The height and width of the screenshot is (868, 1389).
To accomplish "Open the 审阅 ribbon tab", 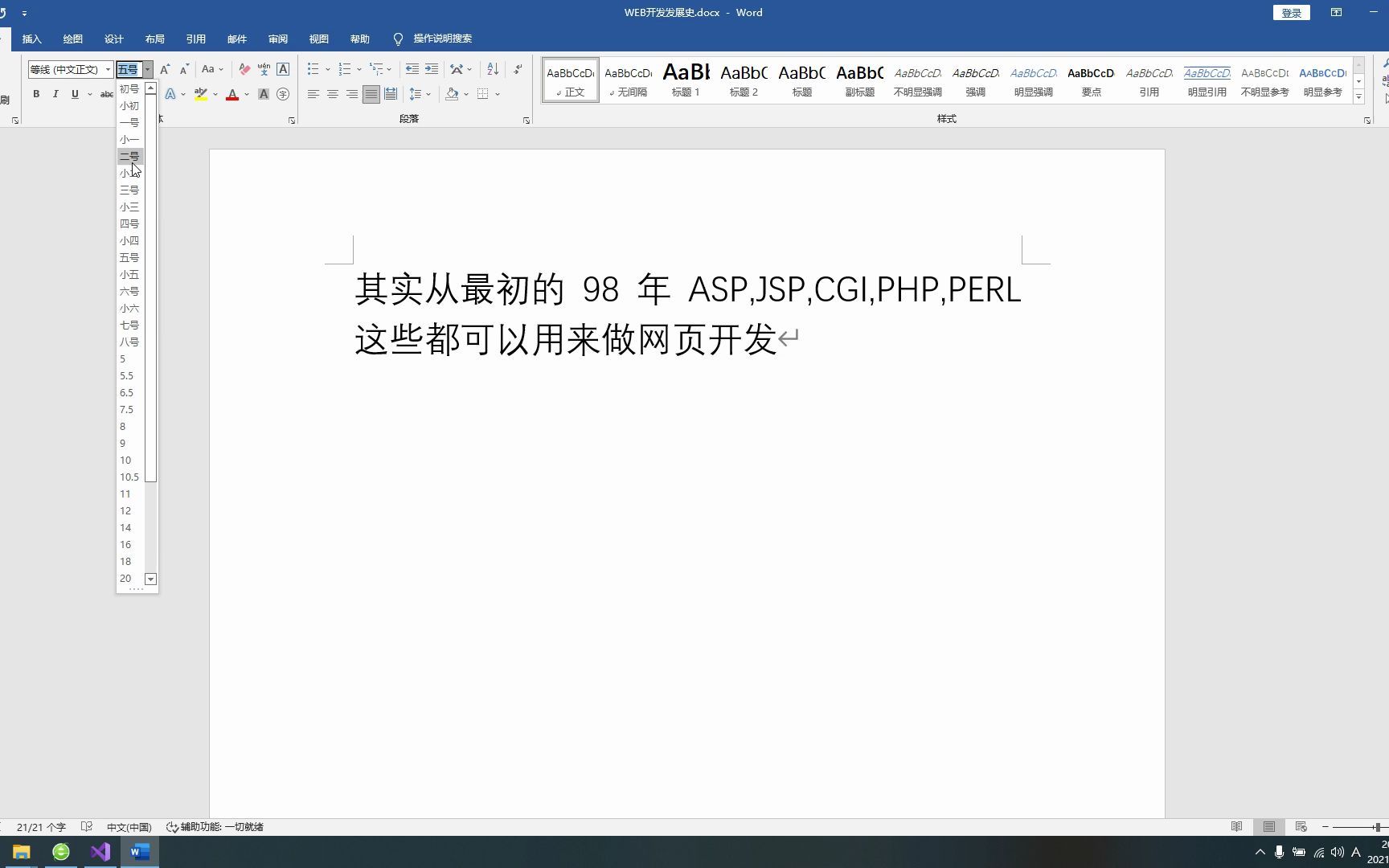I will click(278, 39).
